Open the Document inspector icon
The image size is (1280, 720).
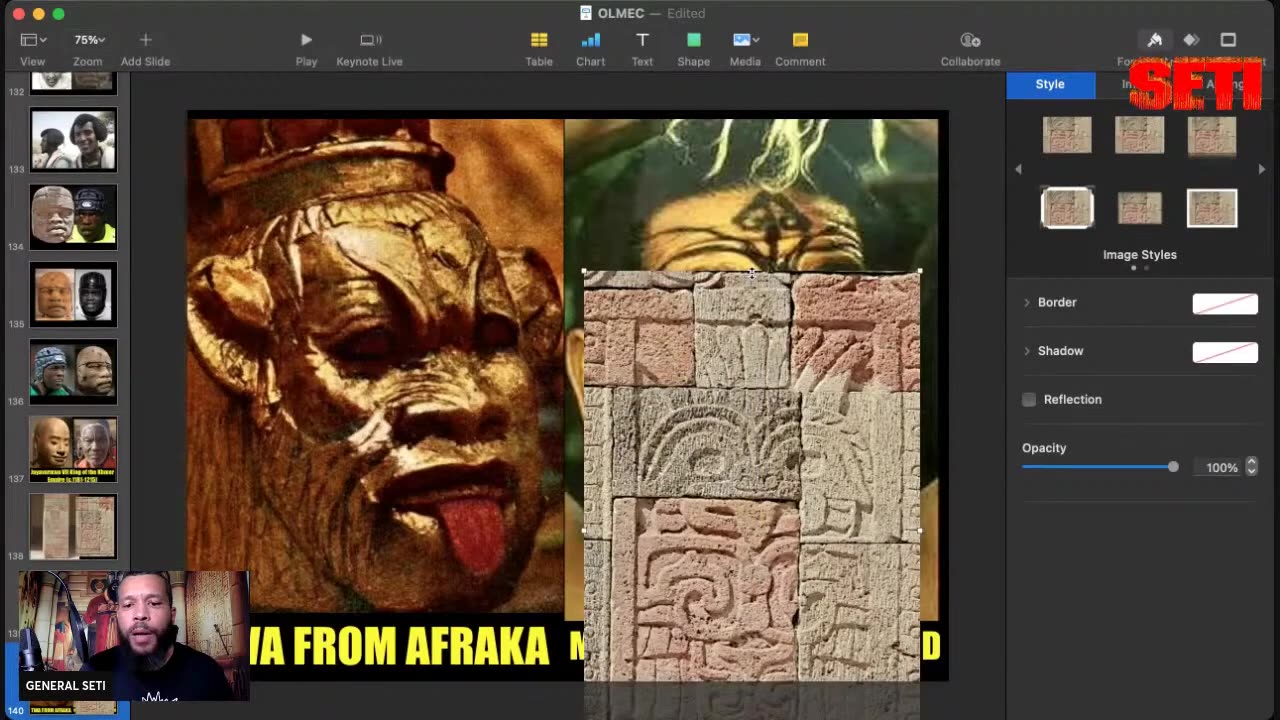click(1228, 40)
